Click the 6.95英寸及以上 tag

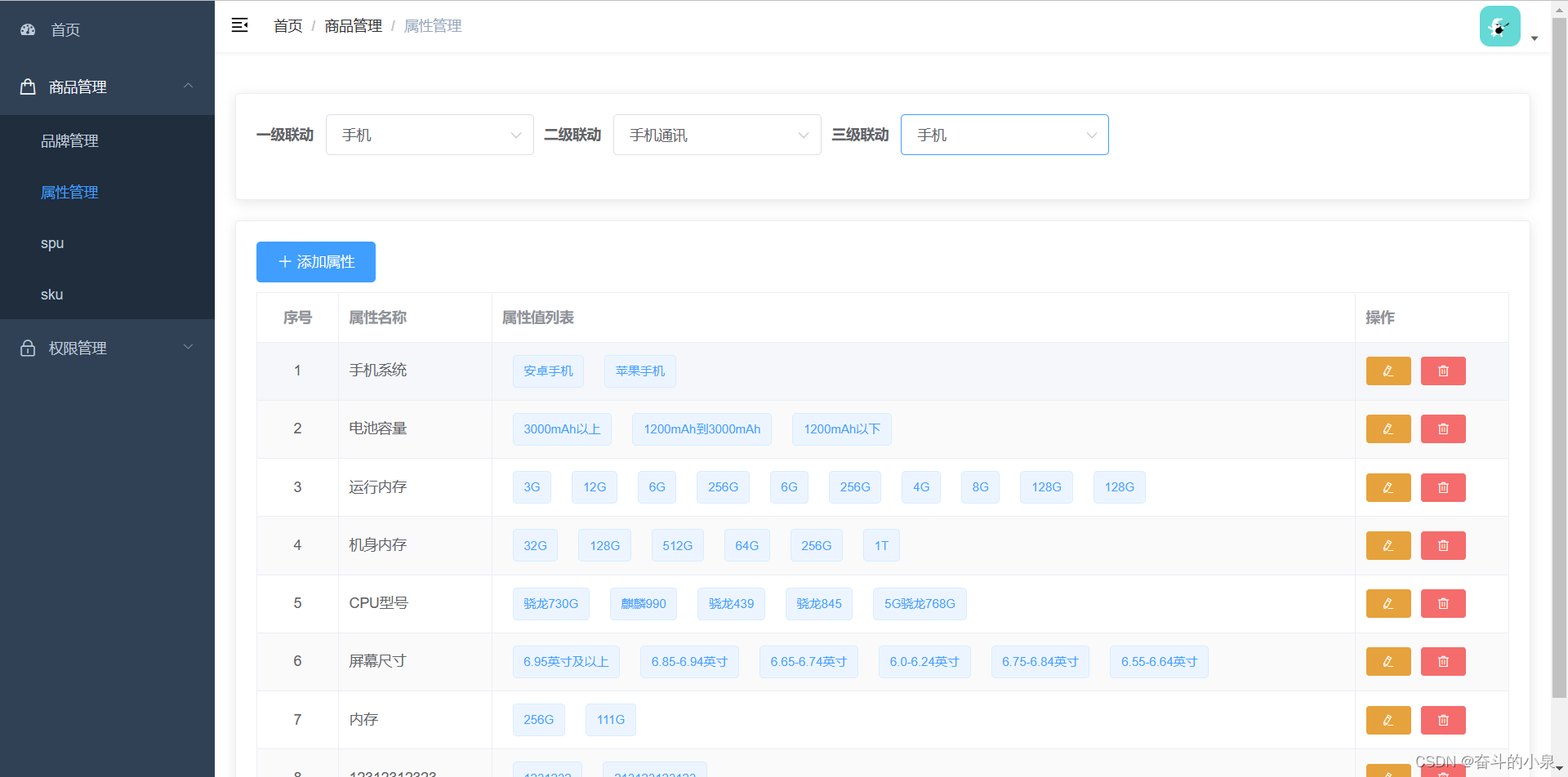pos(566,662)
